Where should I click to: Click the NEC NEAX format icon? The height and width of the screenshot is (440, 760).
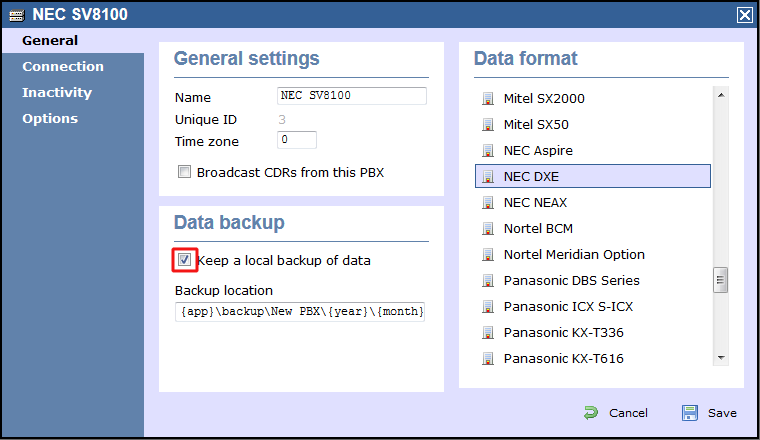(488, 203)
